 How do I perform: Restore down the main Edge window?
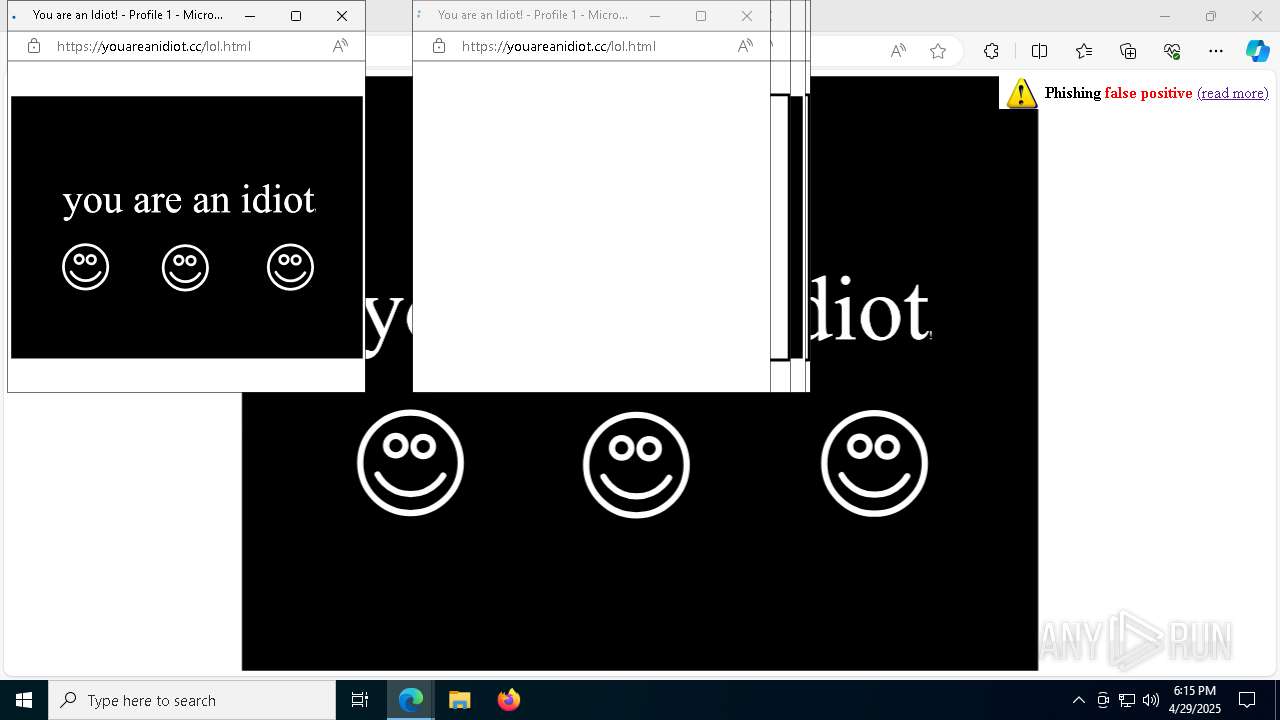[x=1211, y=16]
